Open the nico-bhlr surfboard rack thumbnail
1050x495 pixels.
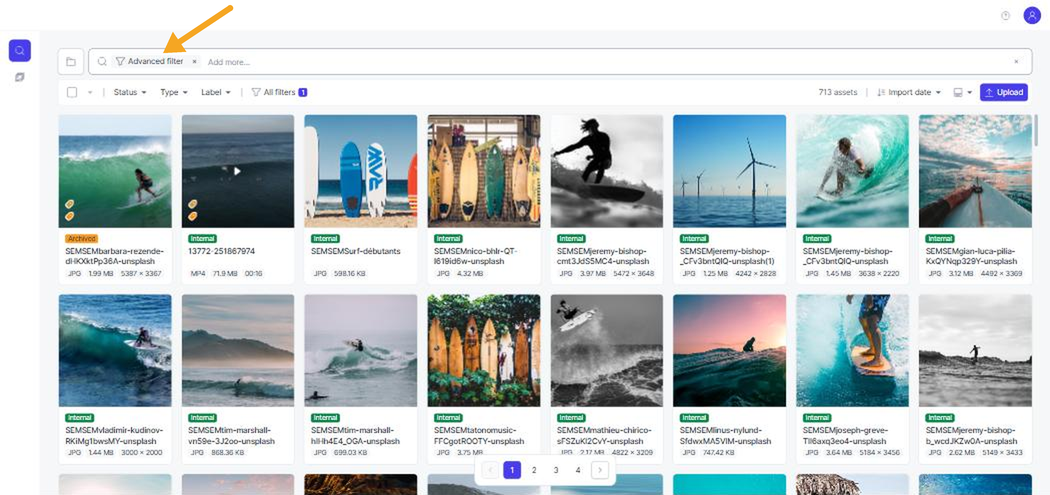pyautogui.click(x=484, y=171)
